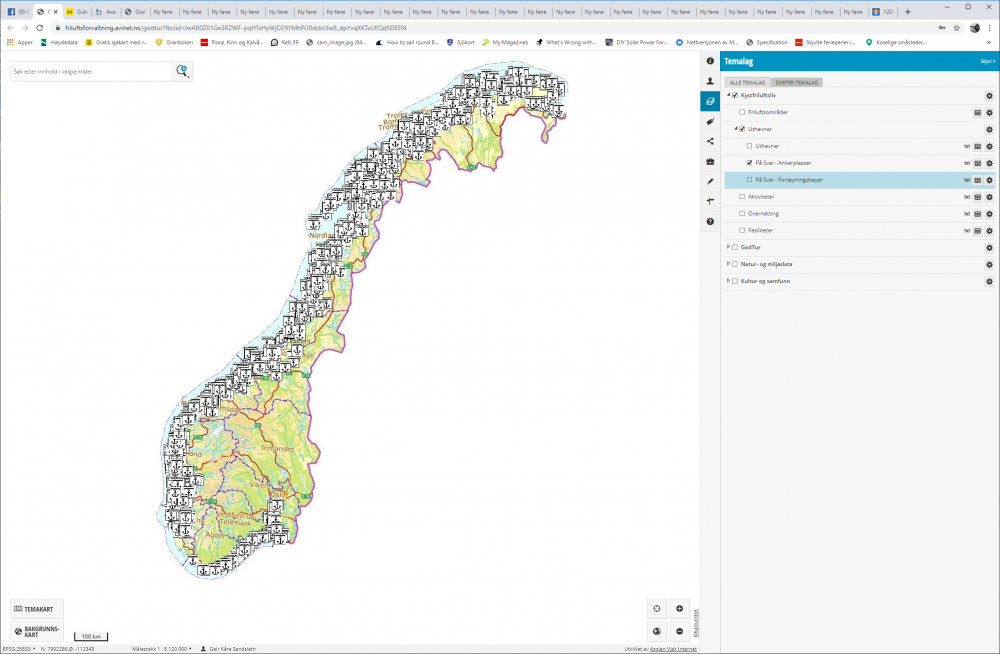The width and height of the screenshot is (1000, 654).
Task: Enable the Friluftsområder layer checkbox
Action: (742, 112)
